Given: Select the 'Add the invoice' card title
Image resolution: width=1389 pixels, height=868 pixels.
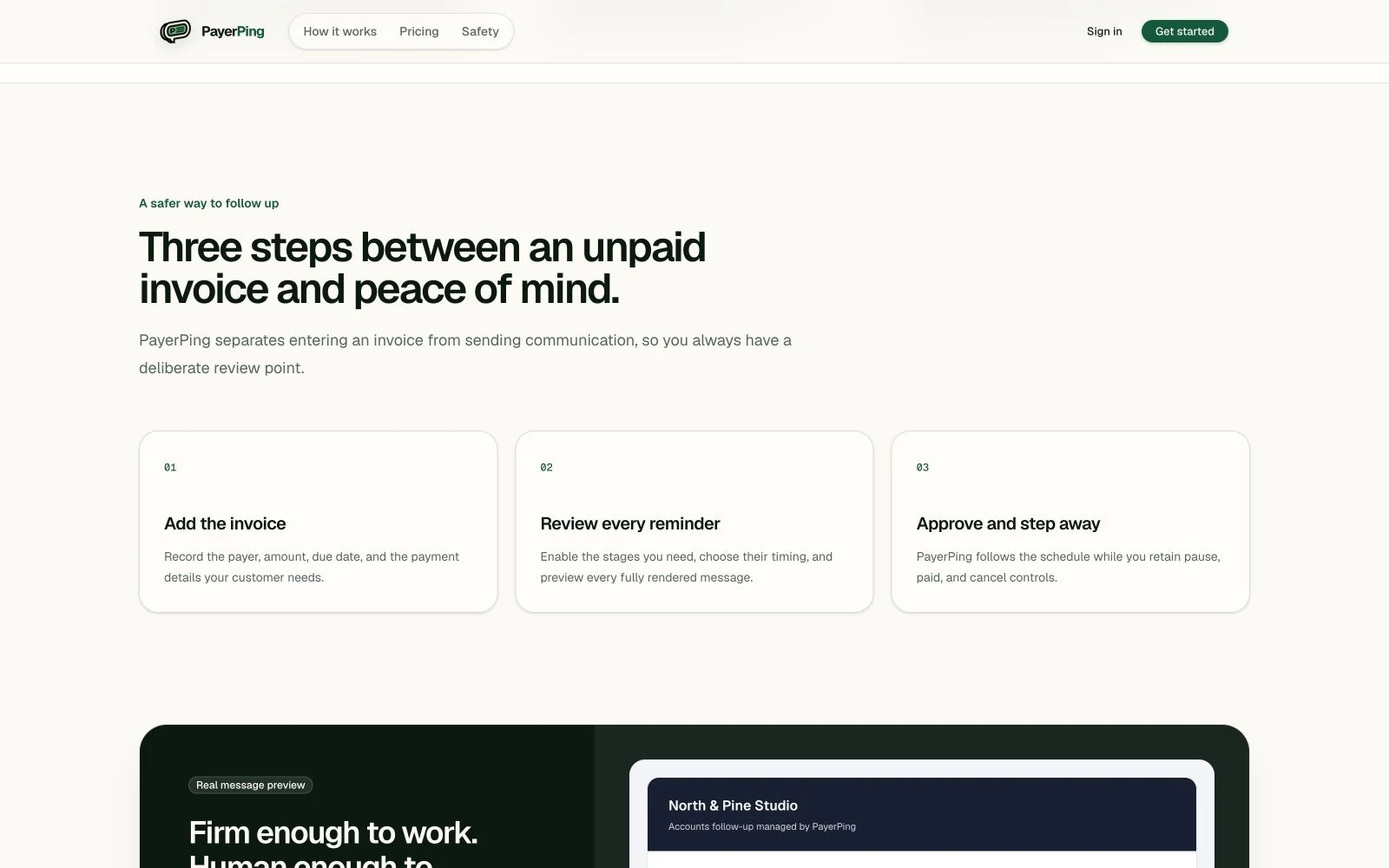Looking at the screenshot, I should (x=225, y=523).
